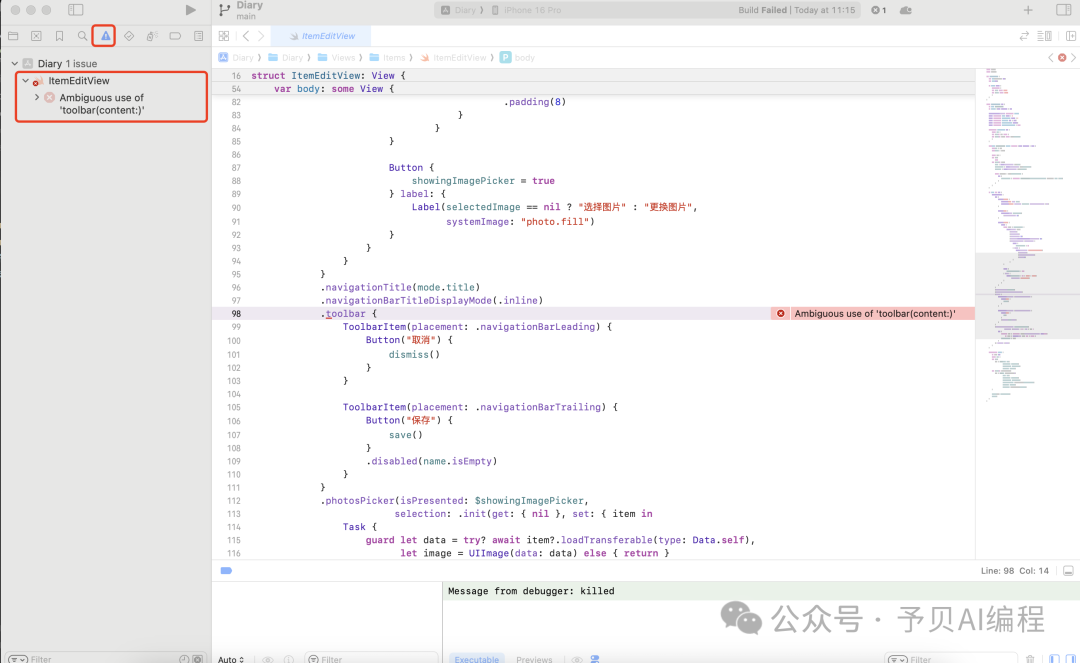Open the Library with plus button

(1028, 10)
